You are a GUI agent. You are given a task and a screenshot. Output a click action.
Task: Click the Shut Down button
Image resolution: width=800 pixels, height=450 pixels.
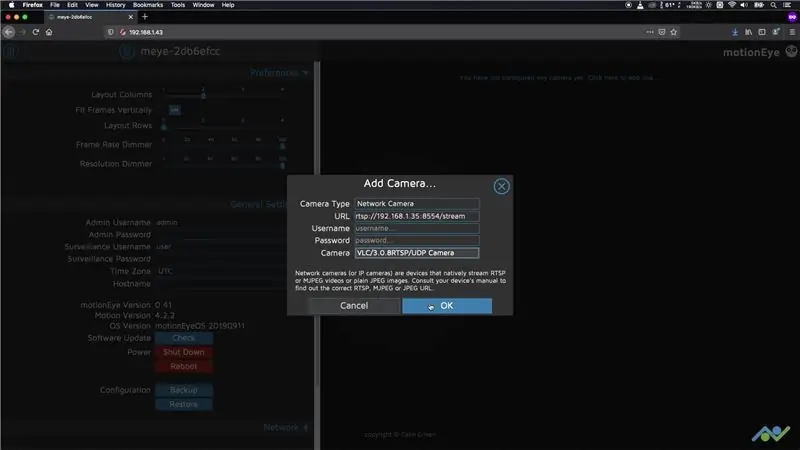pos(184,352)
